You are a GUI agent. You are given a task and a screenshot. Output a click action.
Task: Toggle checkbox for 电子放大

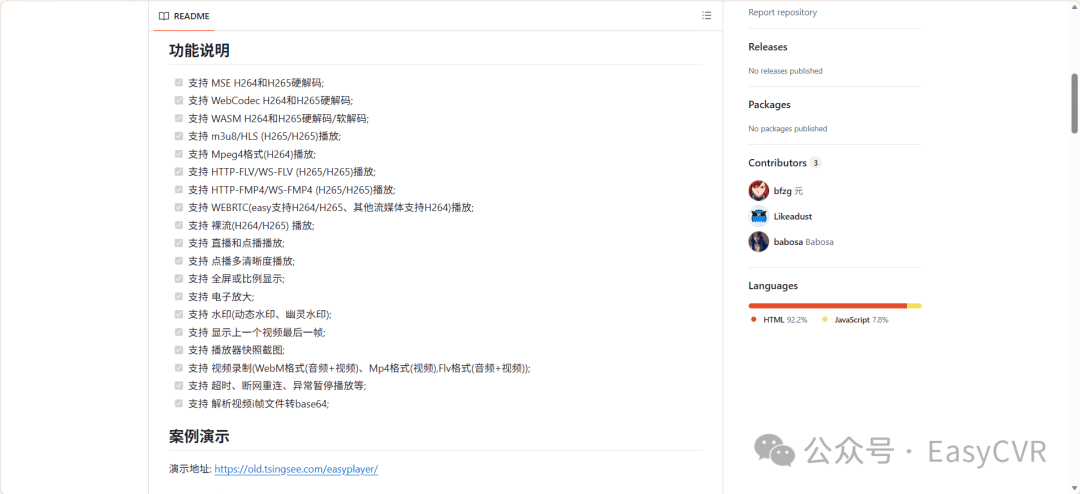pos(178,296)
